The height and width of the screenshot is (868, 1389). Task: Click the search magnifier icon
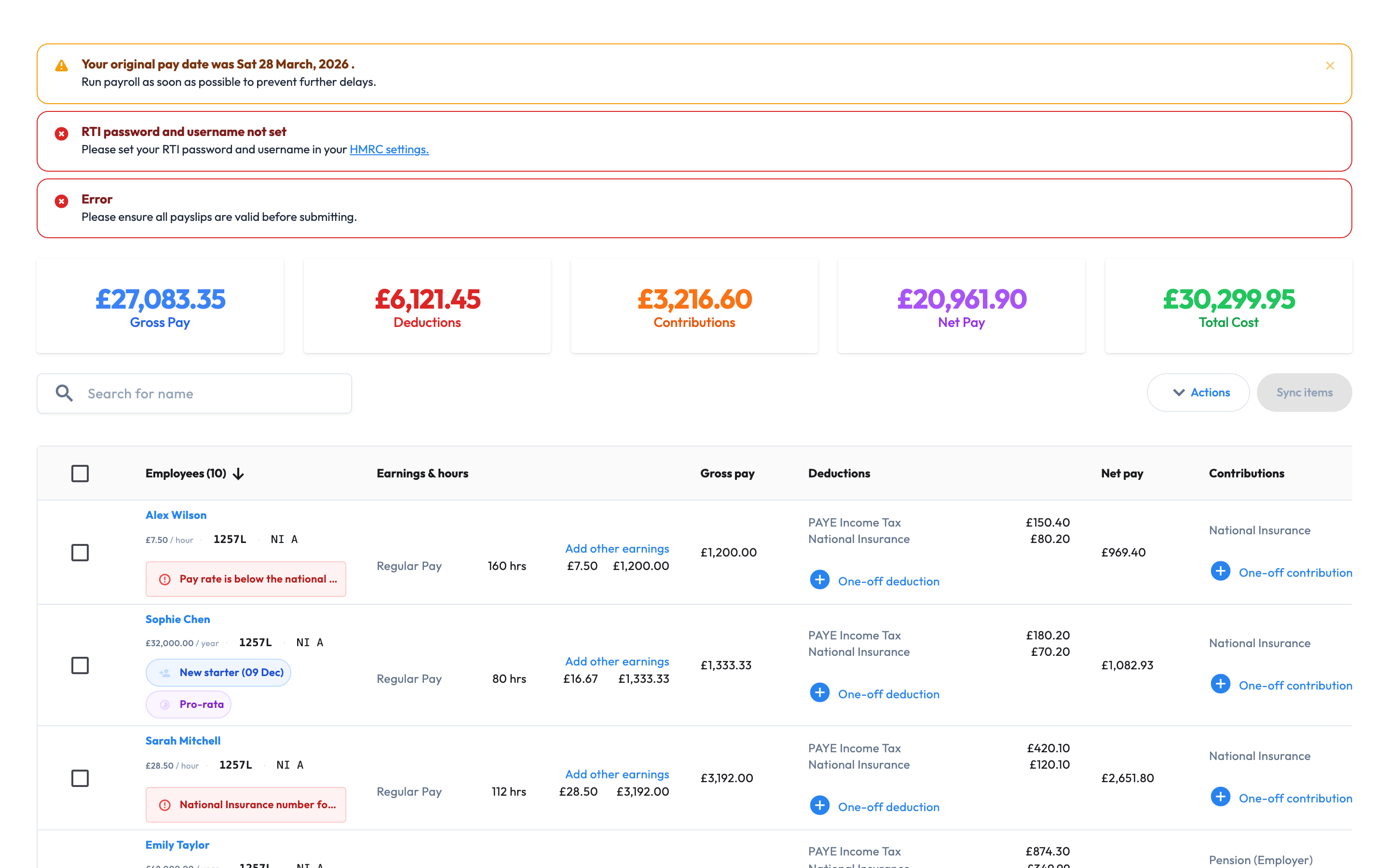pos(64,393)
